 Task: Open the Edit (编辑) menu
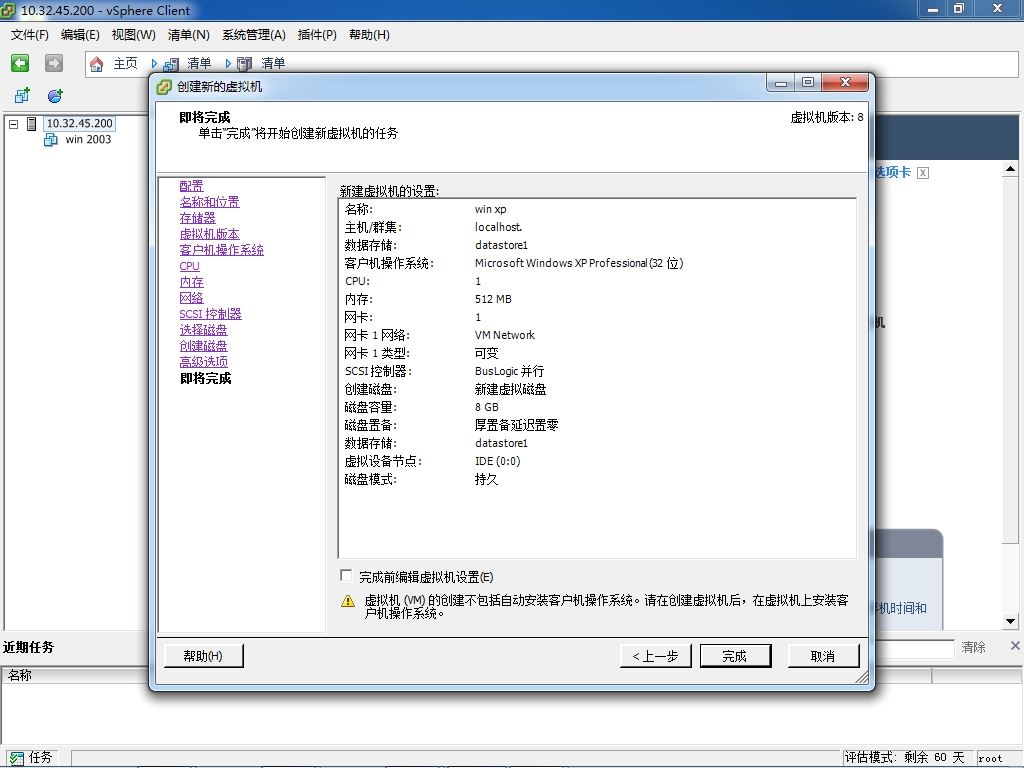[80, 35]
